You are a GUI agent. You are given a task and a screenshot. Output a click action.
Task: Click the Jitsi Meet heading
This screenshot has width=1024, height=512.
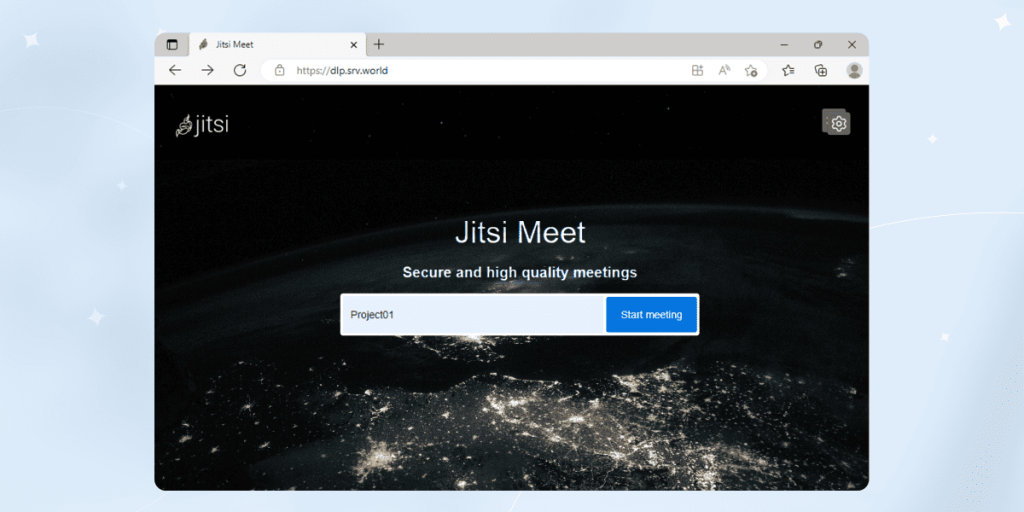(520, 234)
